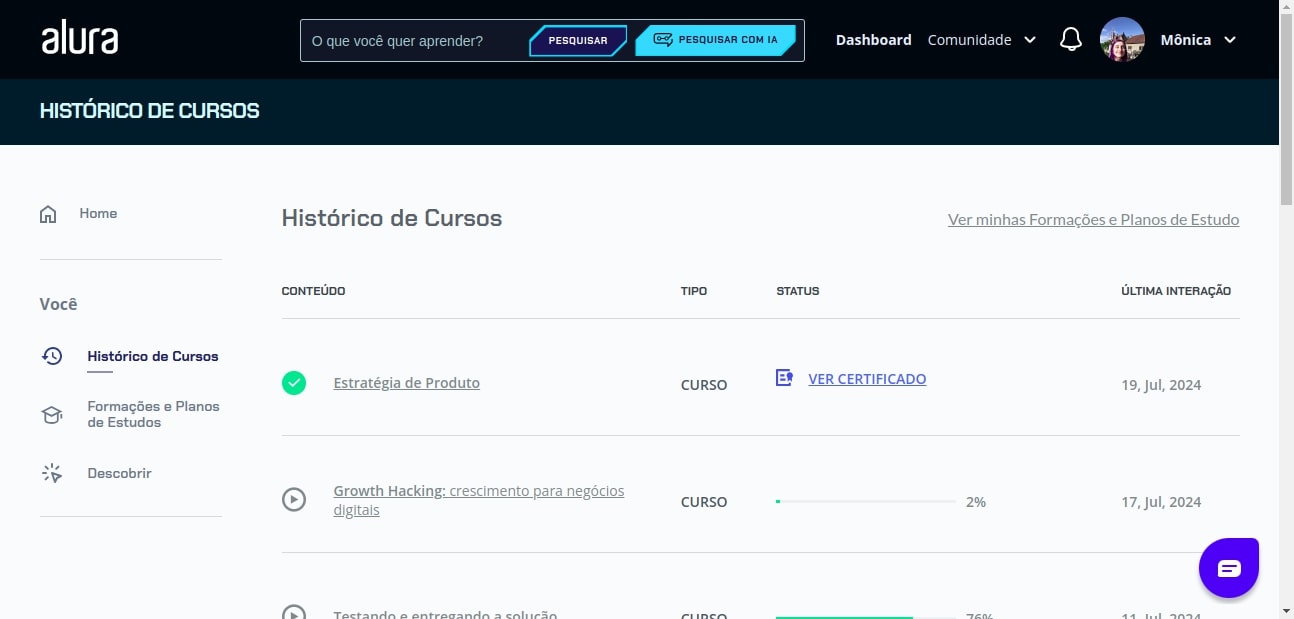Open Ver minhas Formações e Planos de Estudo
1294x619 pixels.
[1093, 220]
